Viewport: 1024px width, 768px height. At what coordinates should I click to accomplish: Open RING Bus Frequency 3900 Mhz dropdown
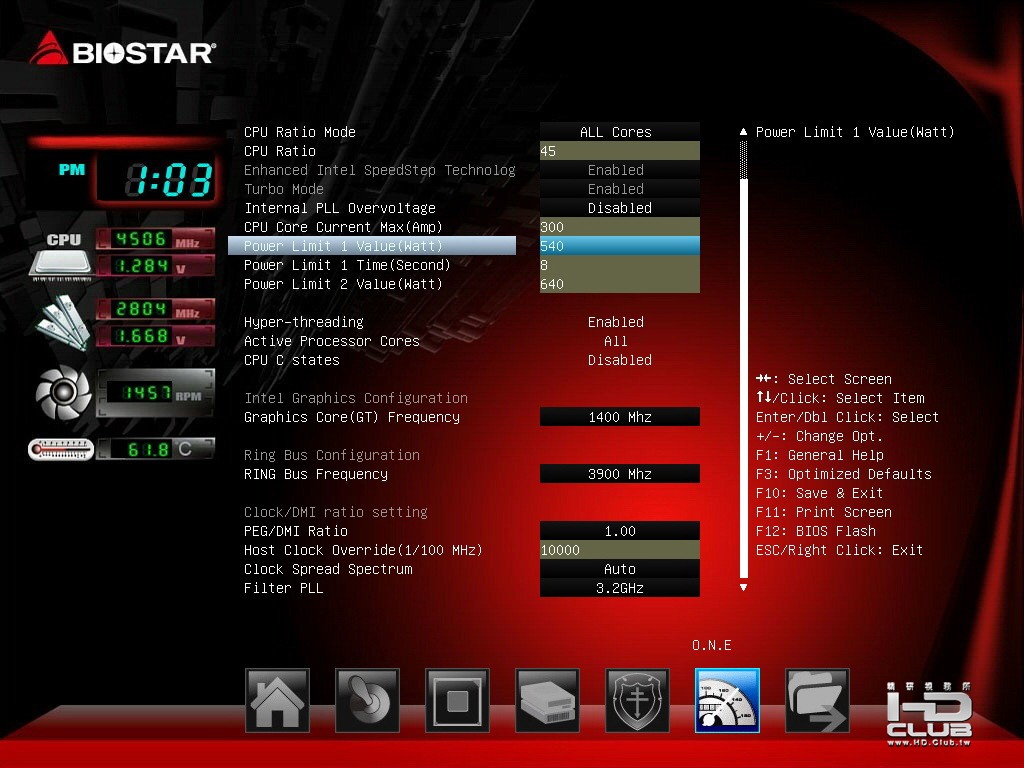620,474
